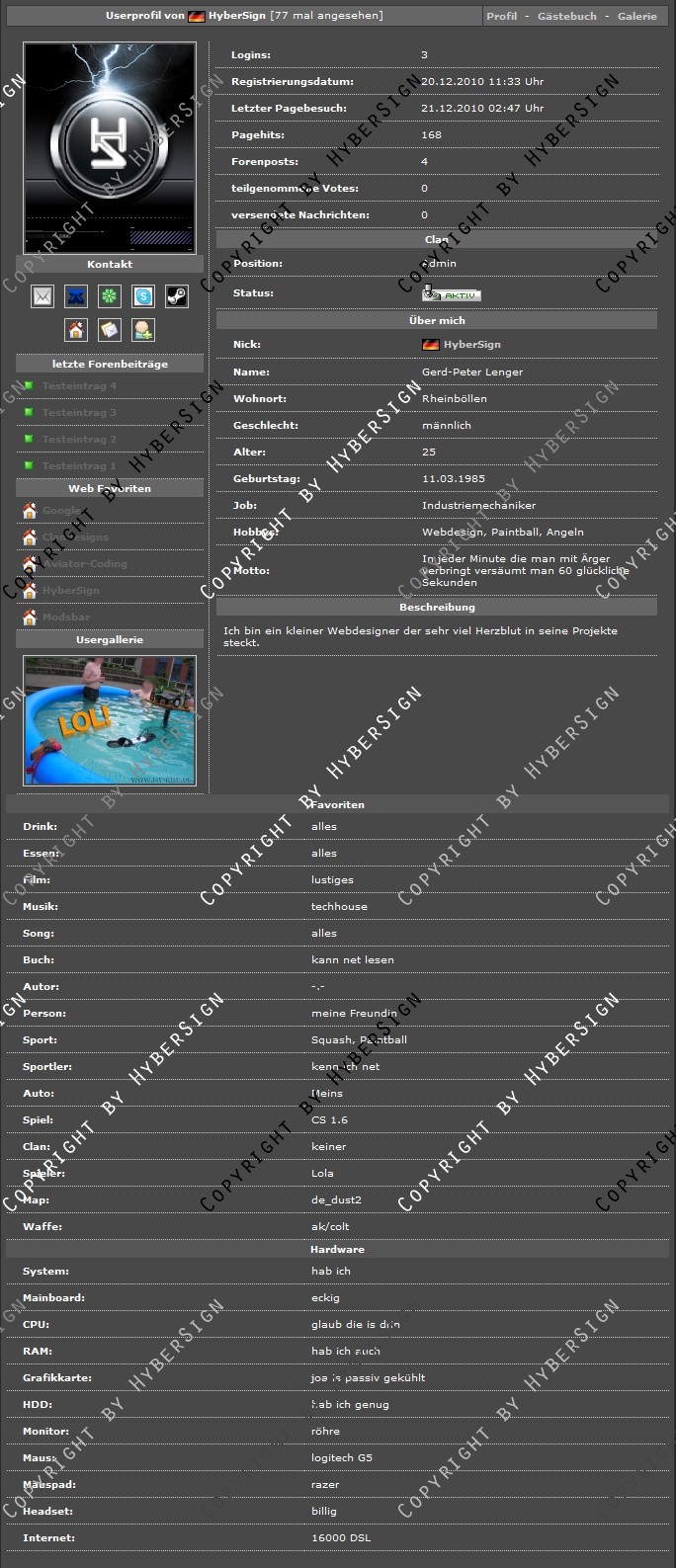The height and width of the screenshot is (1568, 676).
Task: Open the Galerie tab
Action: [x=636, y=16]
